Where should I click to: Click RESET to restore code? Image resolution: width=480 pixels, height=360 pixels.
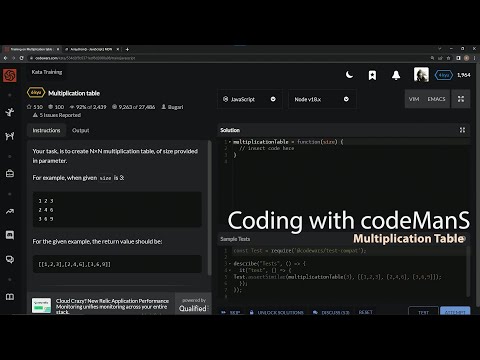coord(366,312)
